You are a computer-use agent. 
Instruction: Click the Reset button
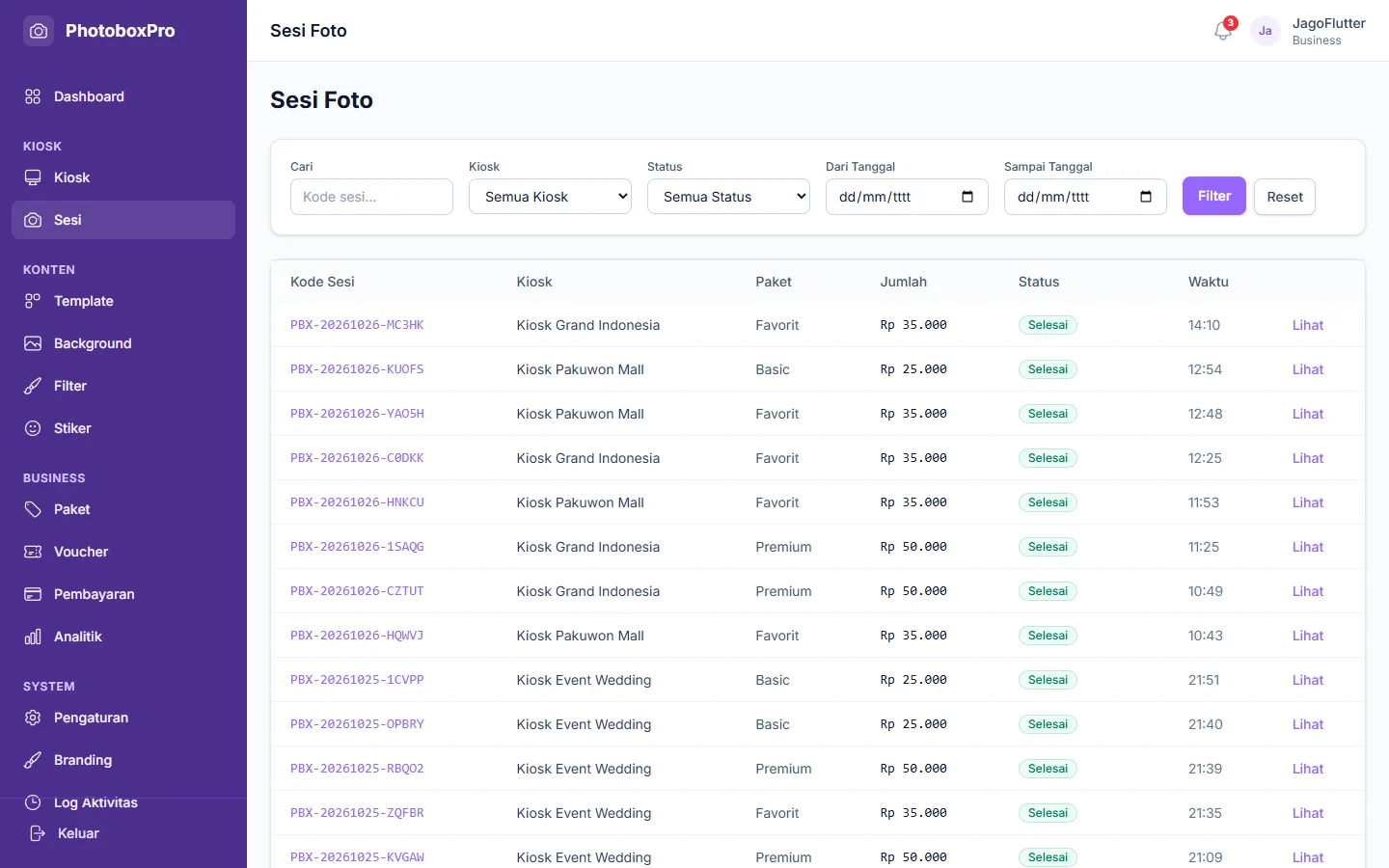pos(1285,197)
